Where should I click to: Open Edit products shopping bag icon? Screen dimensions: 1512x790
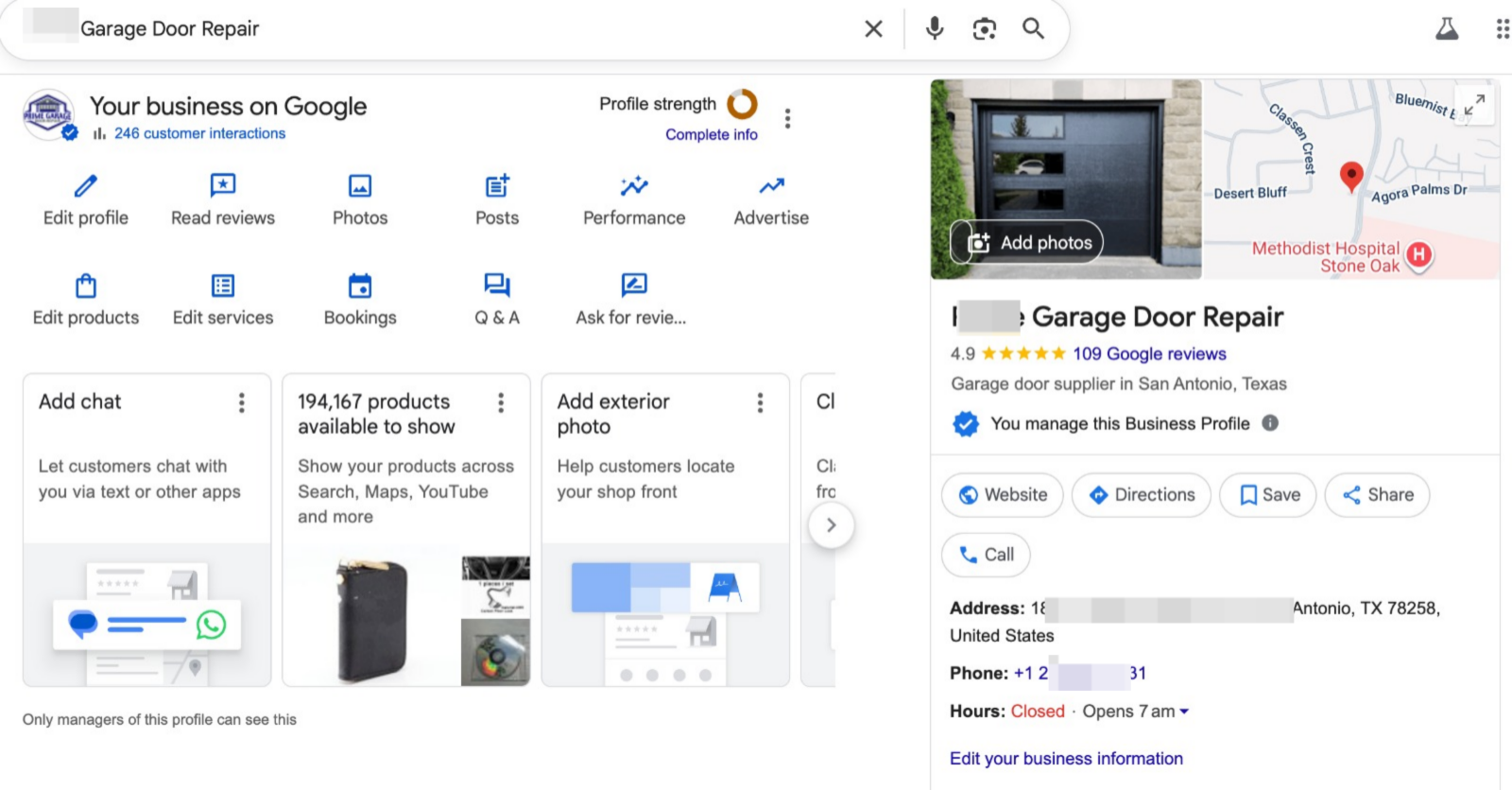coord(85,285)
